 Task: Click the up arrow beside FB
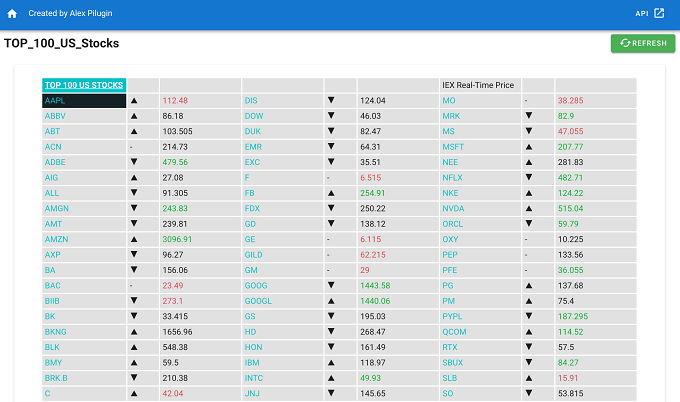(x=331, y=193)
